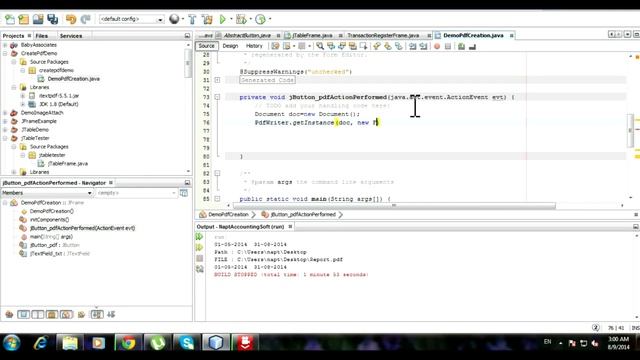
Task: Open the AbstractButton.java editor tab
Action: pyautogui.click(x=247, y=36)
